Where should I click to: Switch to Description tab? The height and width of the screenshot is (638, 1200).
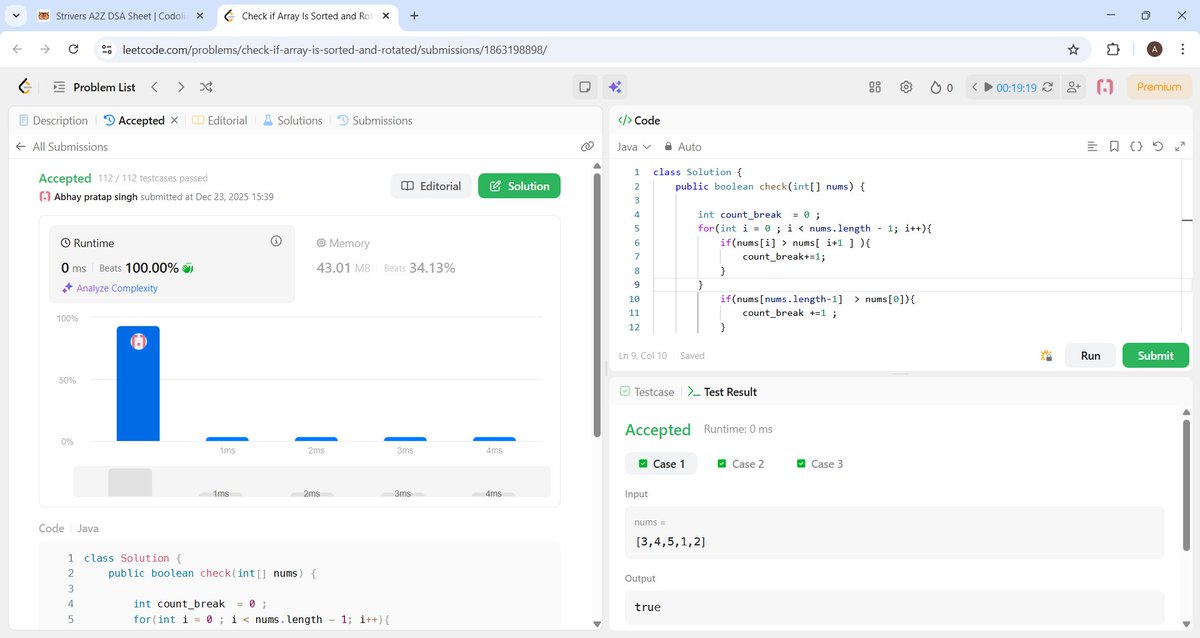tap(53, 120)
